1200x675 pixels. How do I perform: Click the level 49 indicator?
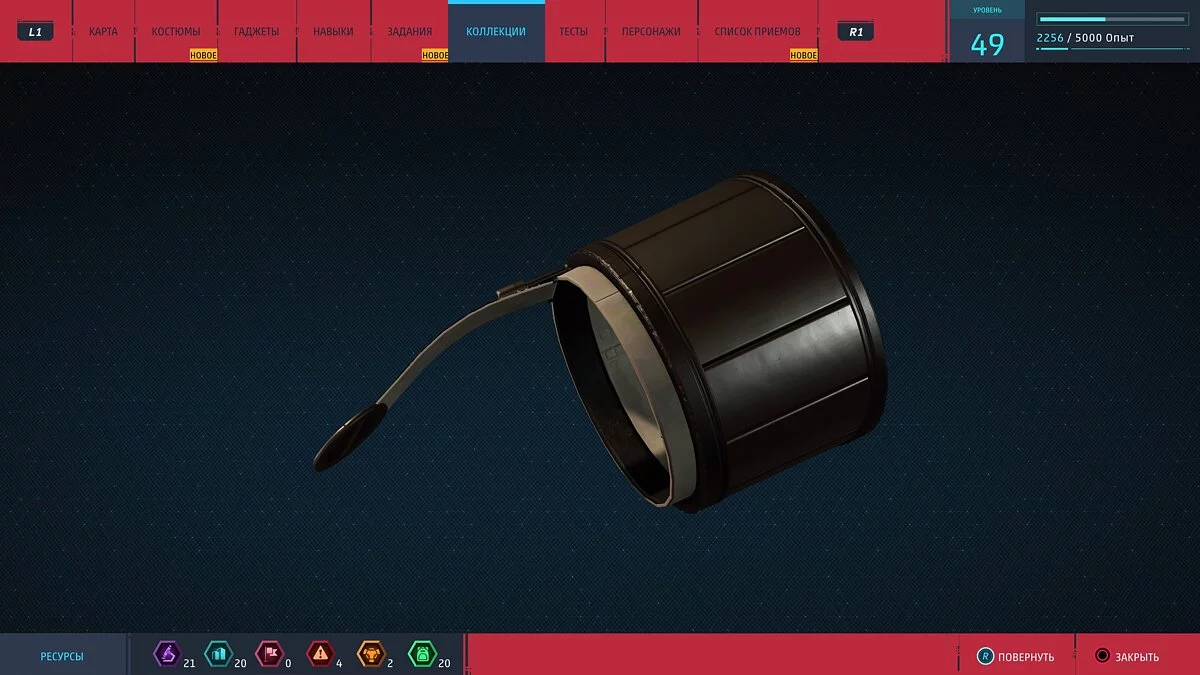click(987, 45)
